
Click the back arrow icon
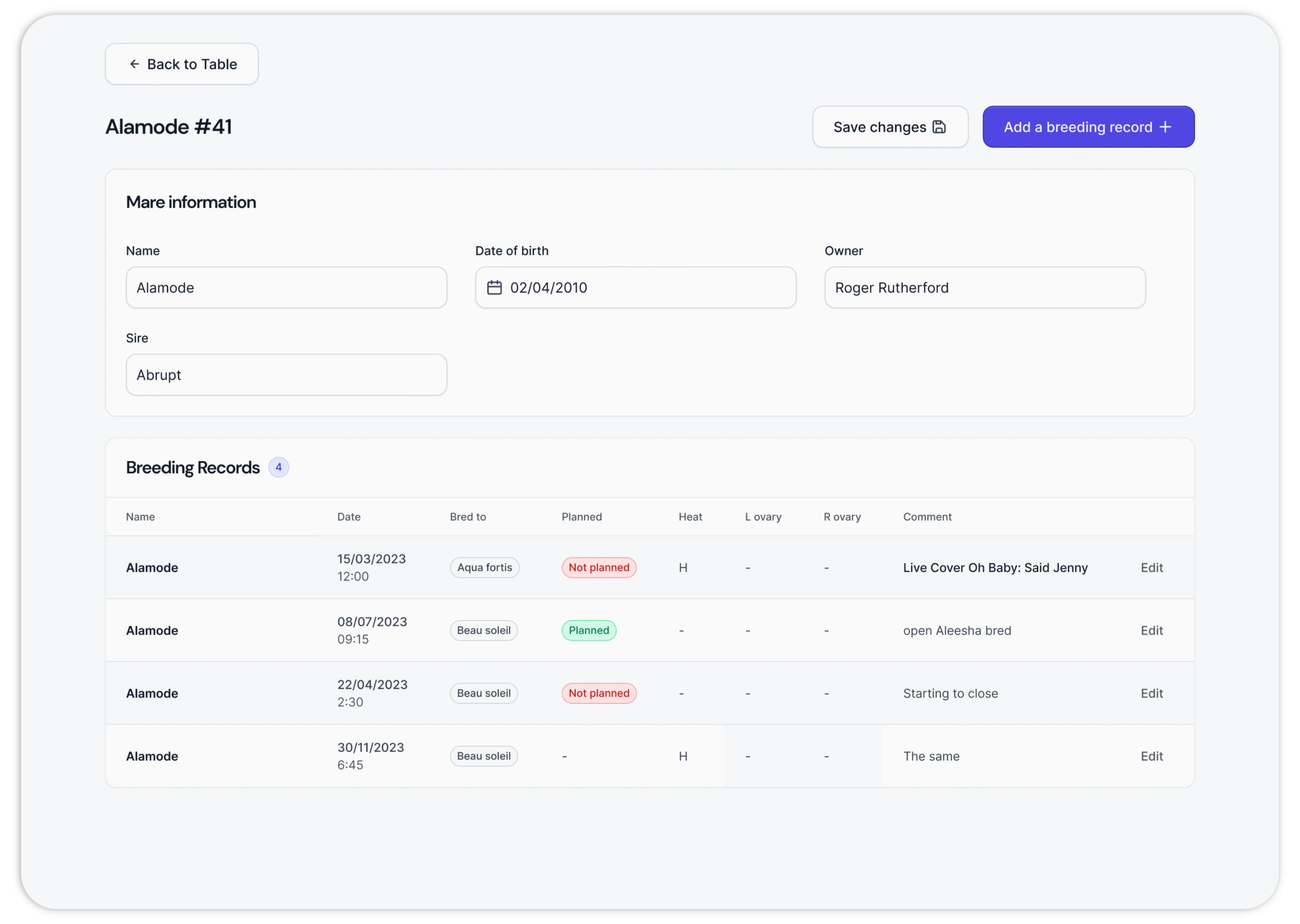(x=135, y=65)
